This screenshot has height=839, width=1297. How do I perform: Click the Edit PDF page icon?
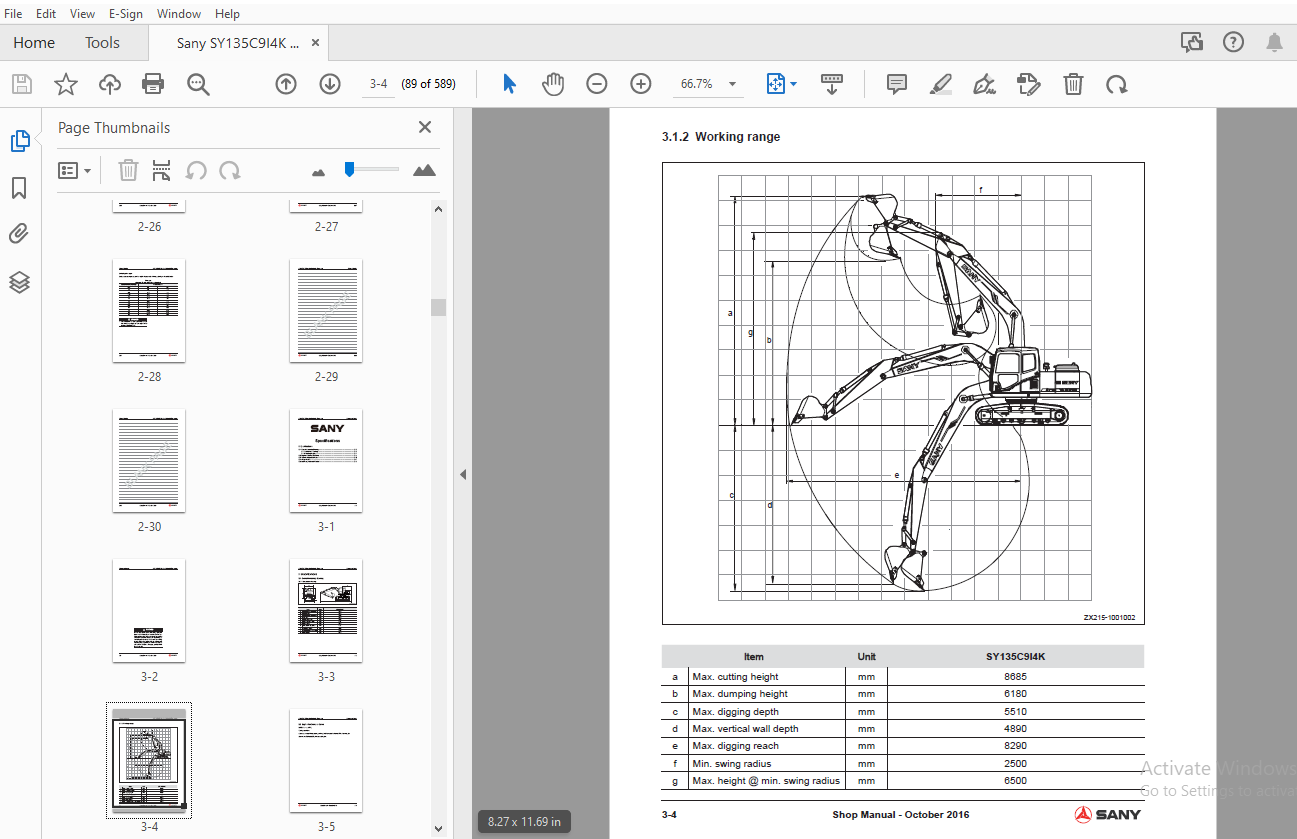point(1029,84)
